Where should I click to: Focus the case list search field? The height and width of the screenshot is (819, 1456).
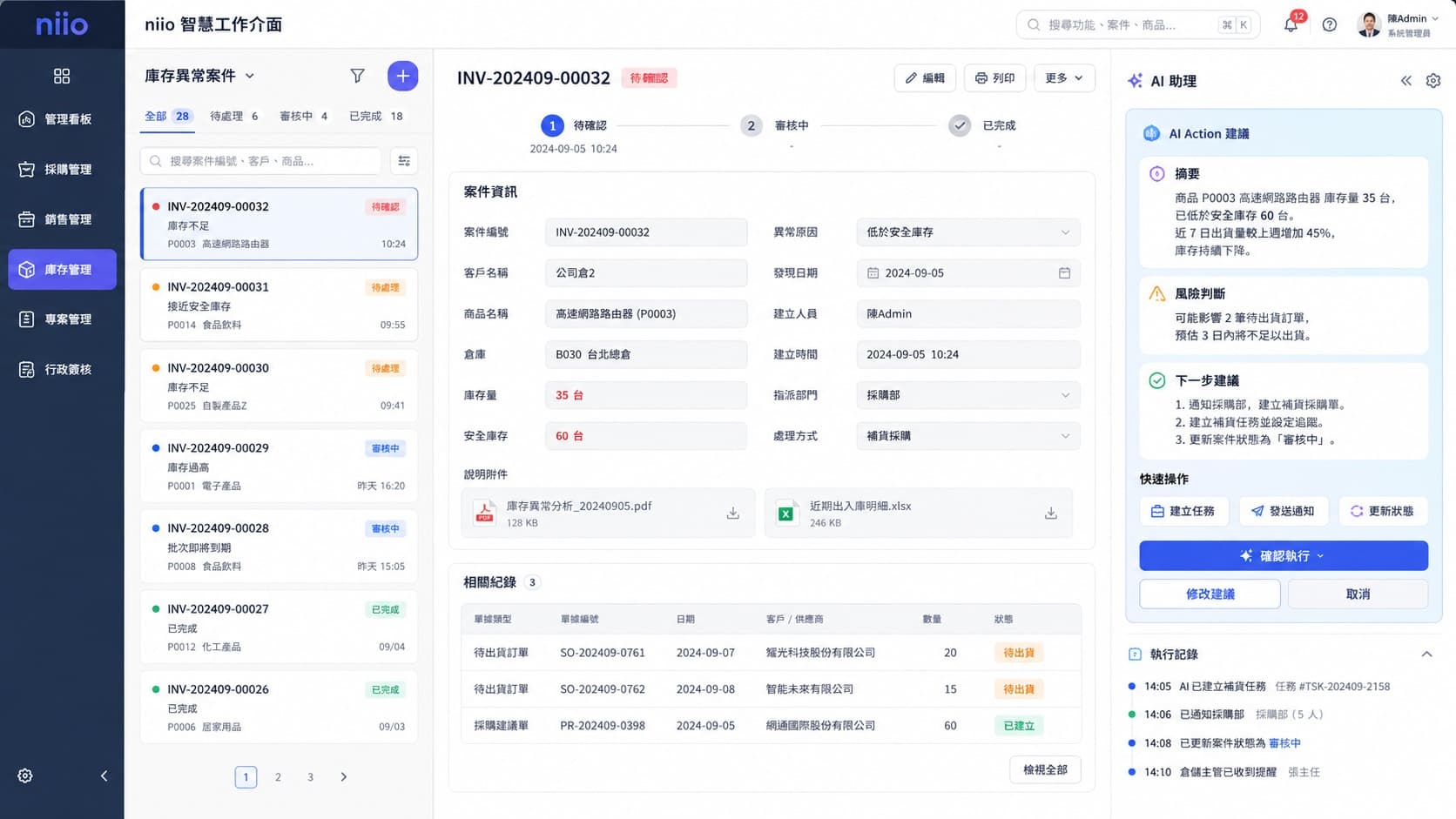260,161
